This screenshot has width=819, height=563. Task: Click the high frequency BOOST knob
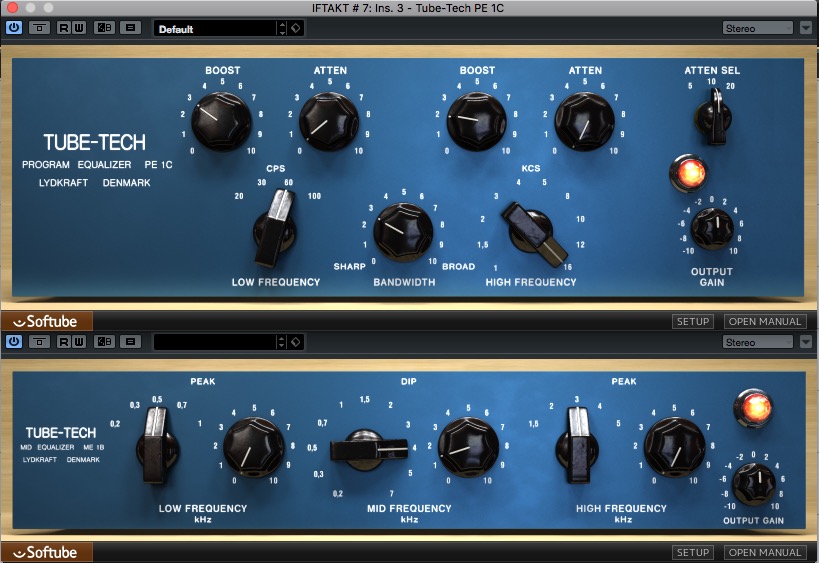476,122
